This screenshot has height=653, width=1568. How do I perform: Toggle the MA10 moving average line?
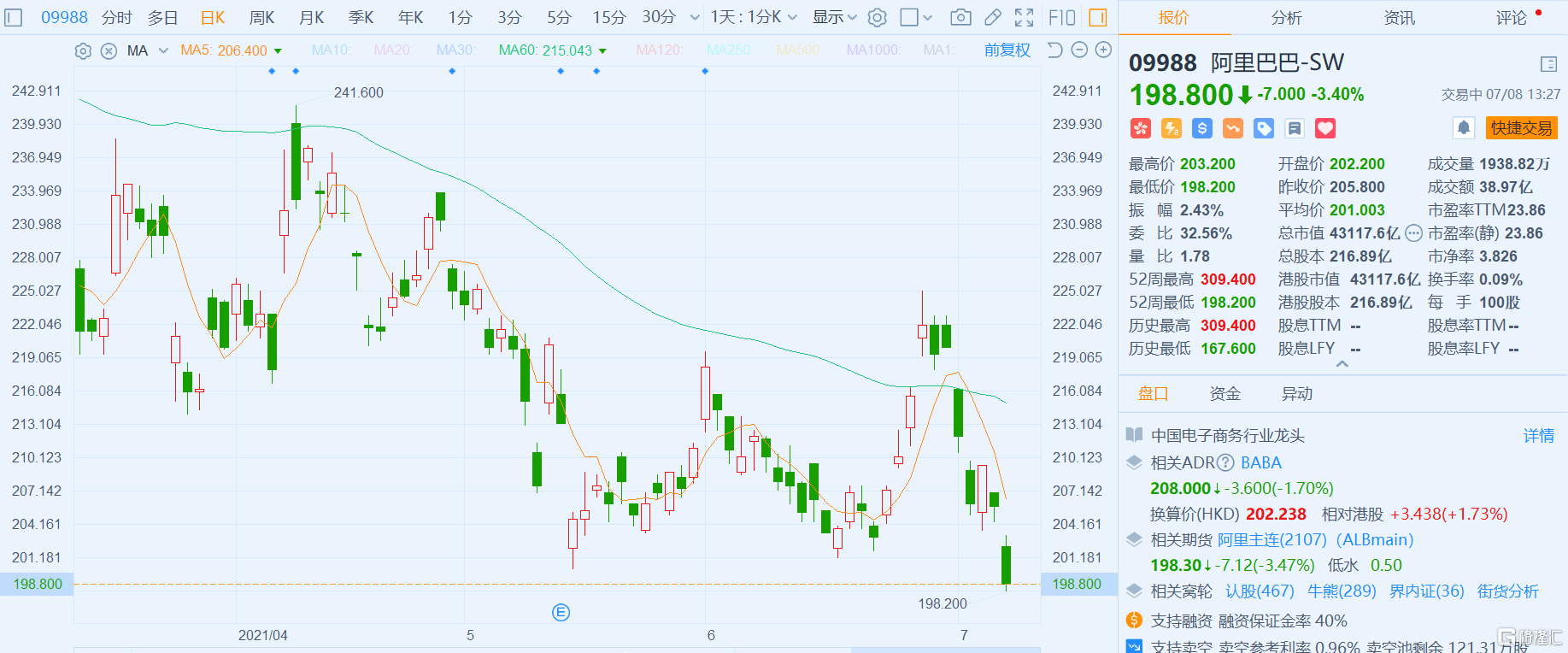[331, 50]
